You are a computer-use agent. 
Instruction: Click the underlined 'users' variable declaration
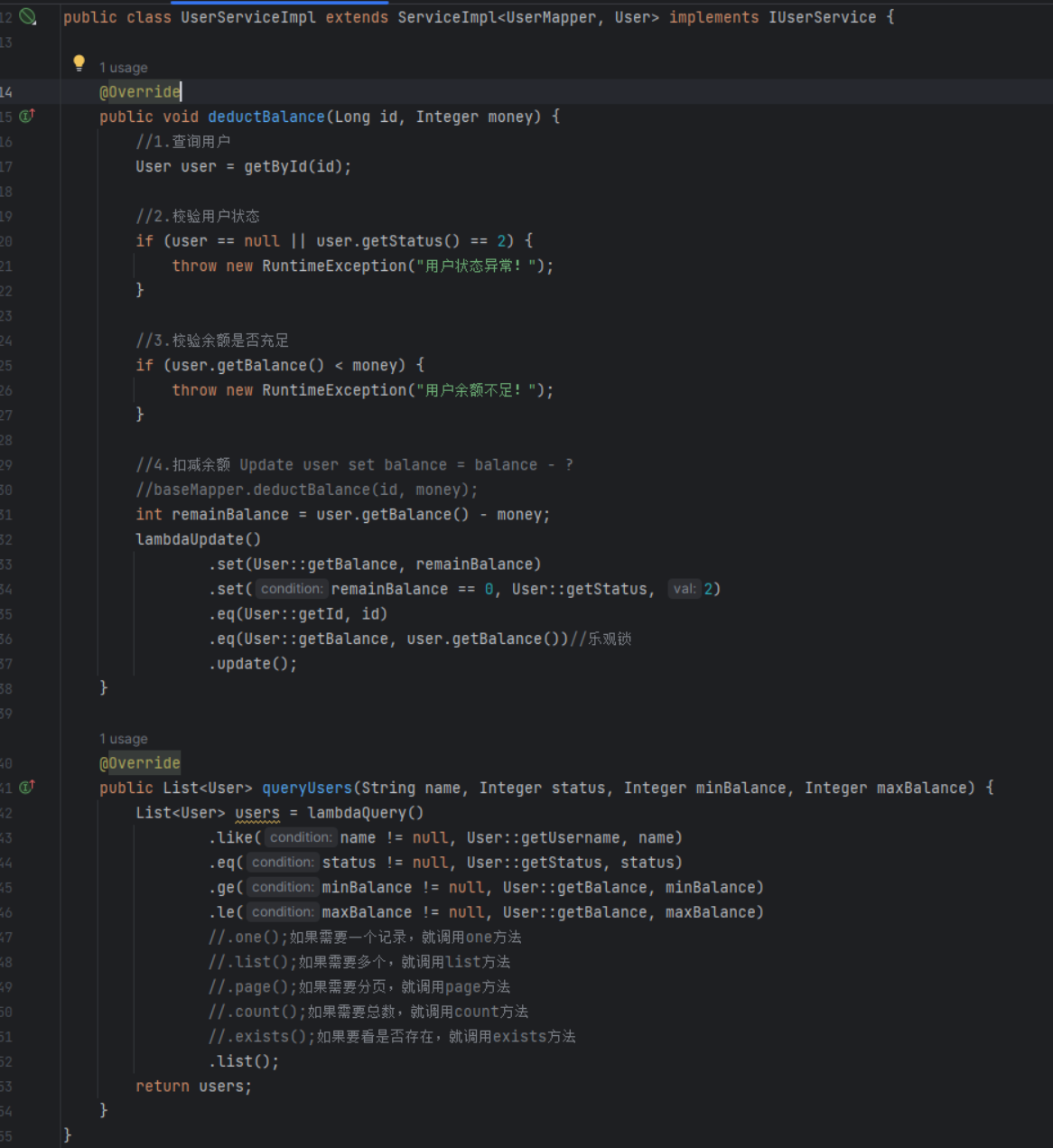click(256, 813)
